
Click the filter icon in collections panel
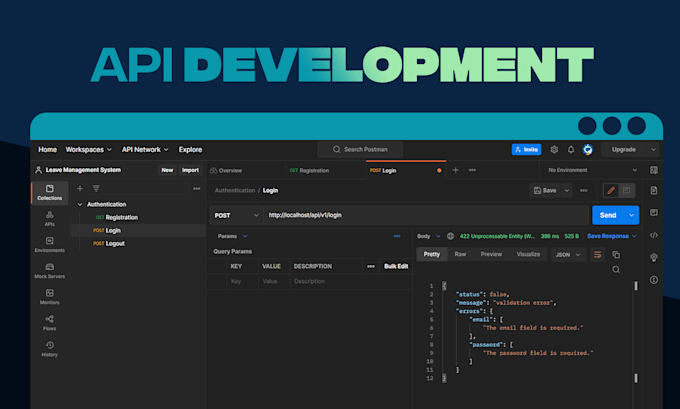(96, 189)
